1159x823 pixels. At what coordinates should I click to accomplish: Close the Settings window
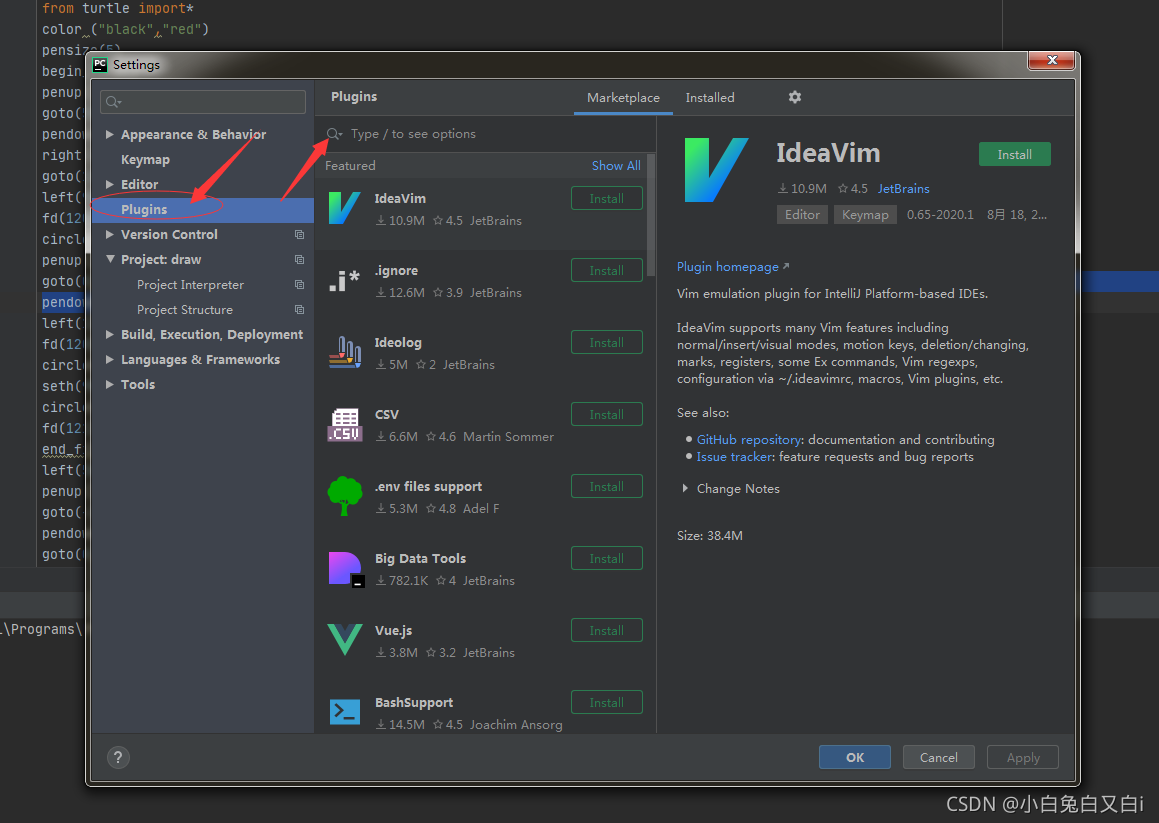(x=1051, y=60)
